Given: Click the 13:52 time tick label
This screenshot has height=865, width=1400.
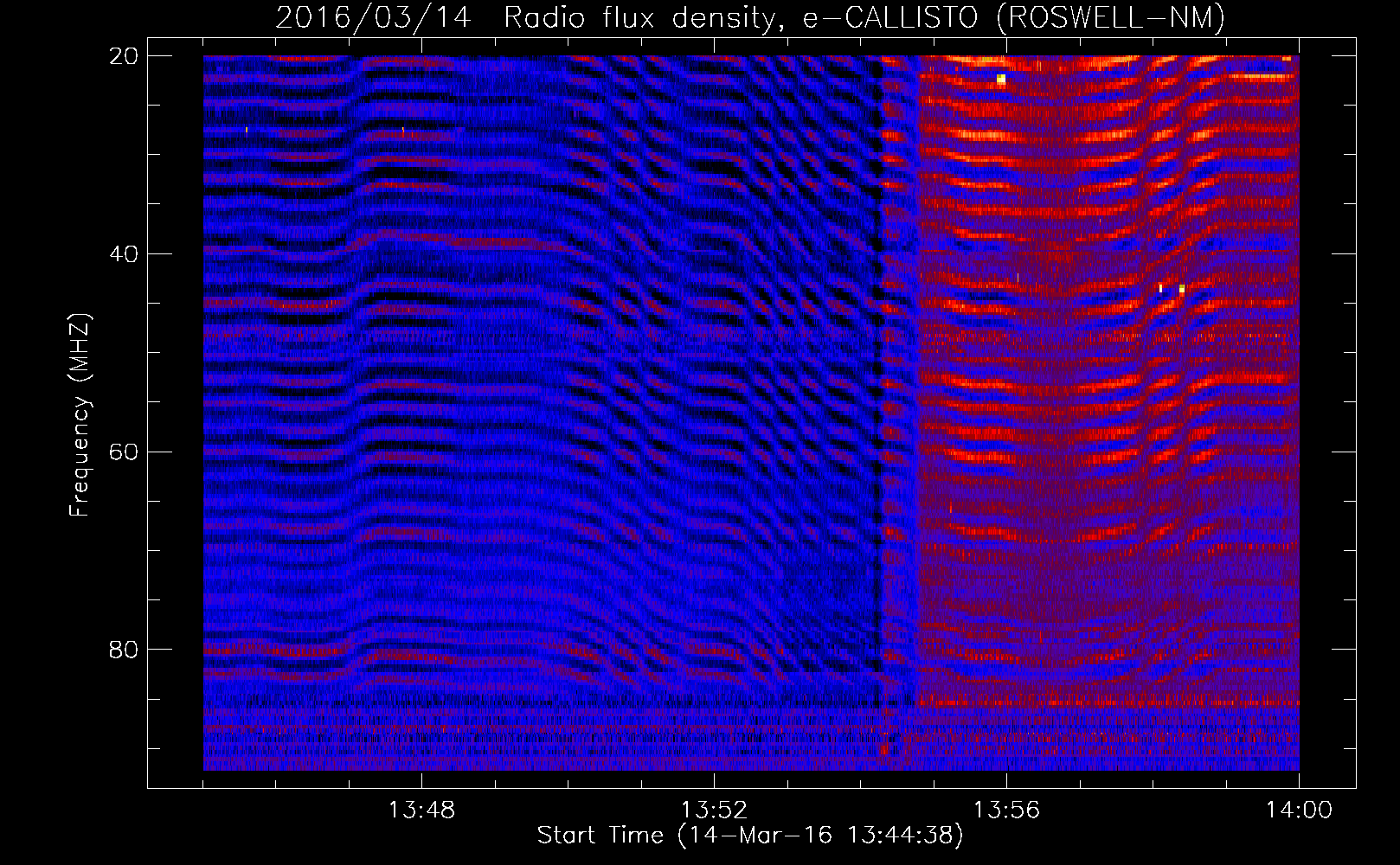Looking at the screenshot, I should (714, 811).
